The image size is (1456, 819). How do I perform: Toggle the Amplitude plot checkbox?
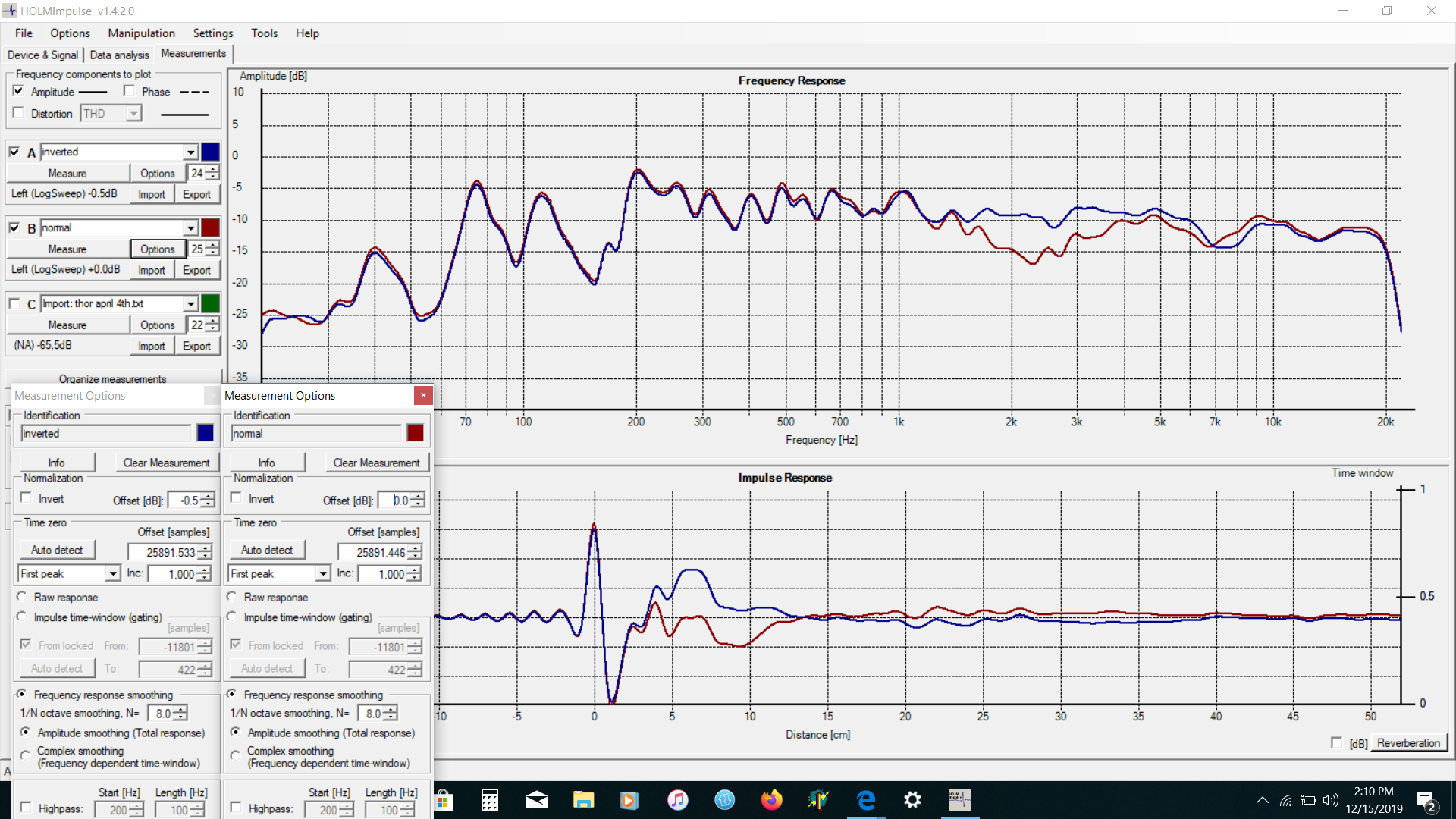[18, 91]
